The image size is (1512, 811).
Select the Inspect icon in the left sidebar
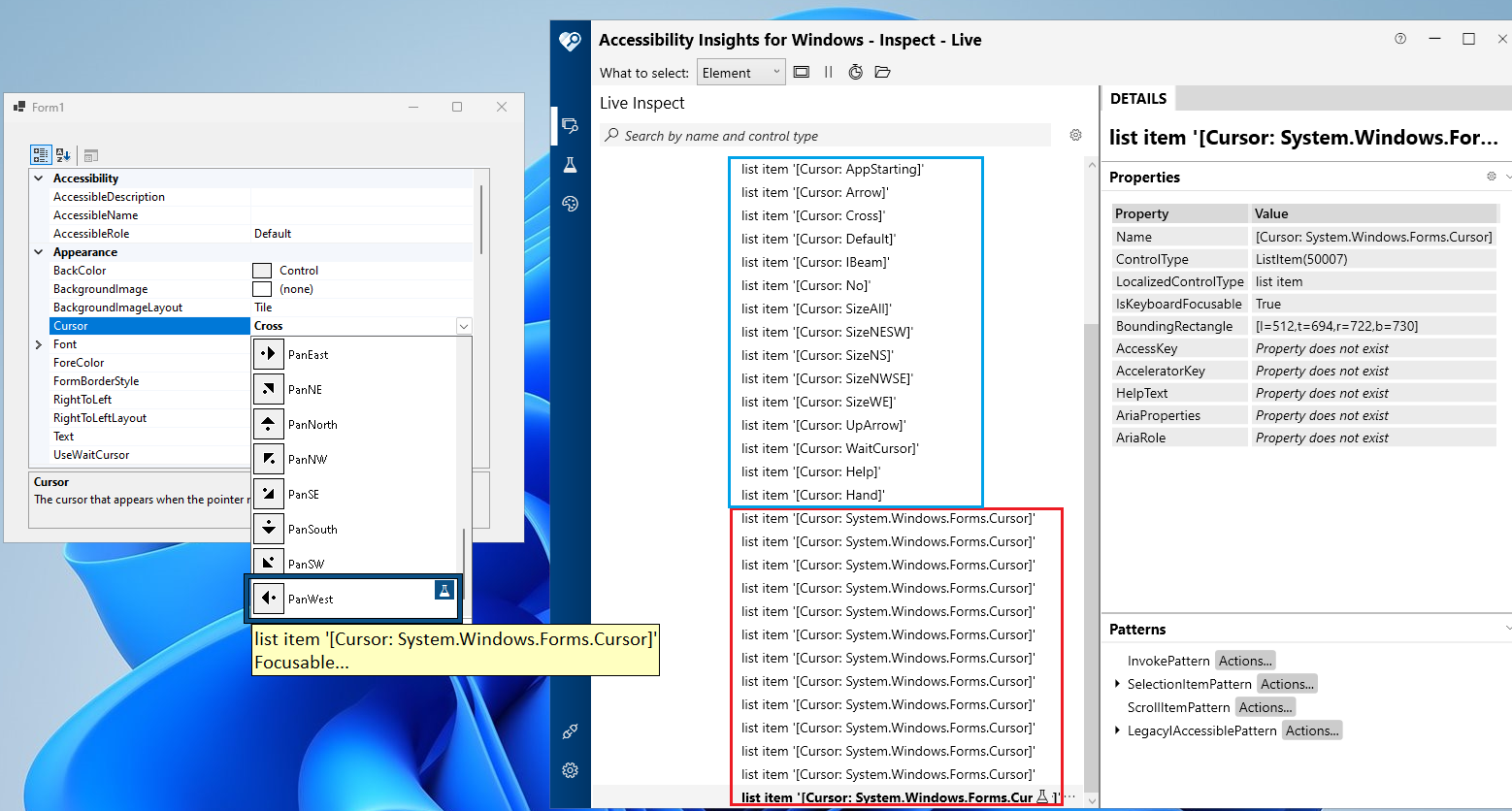(x=570, y=126)
